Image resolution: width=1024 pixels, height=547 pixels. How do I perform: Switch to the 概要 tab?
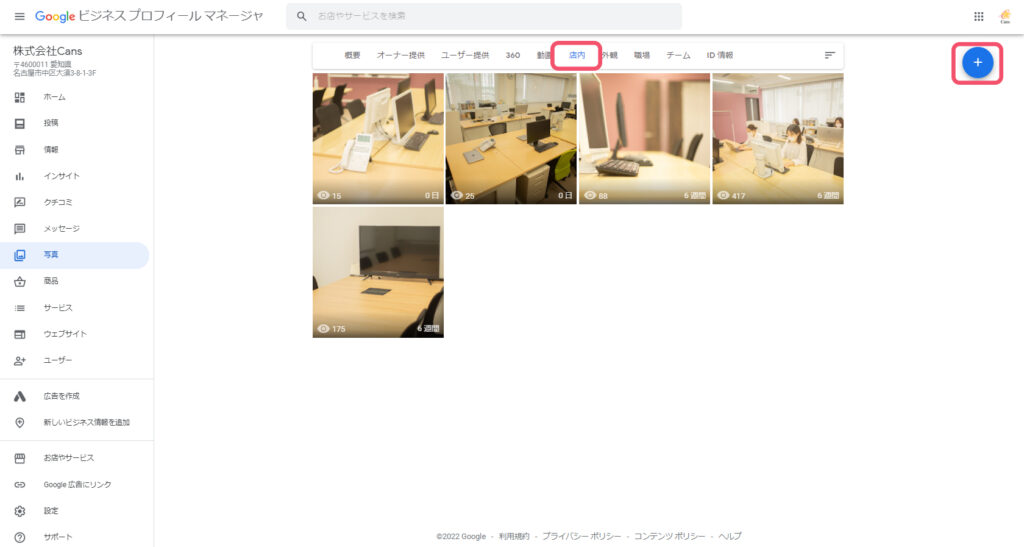[x=352, y=56]
